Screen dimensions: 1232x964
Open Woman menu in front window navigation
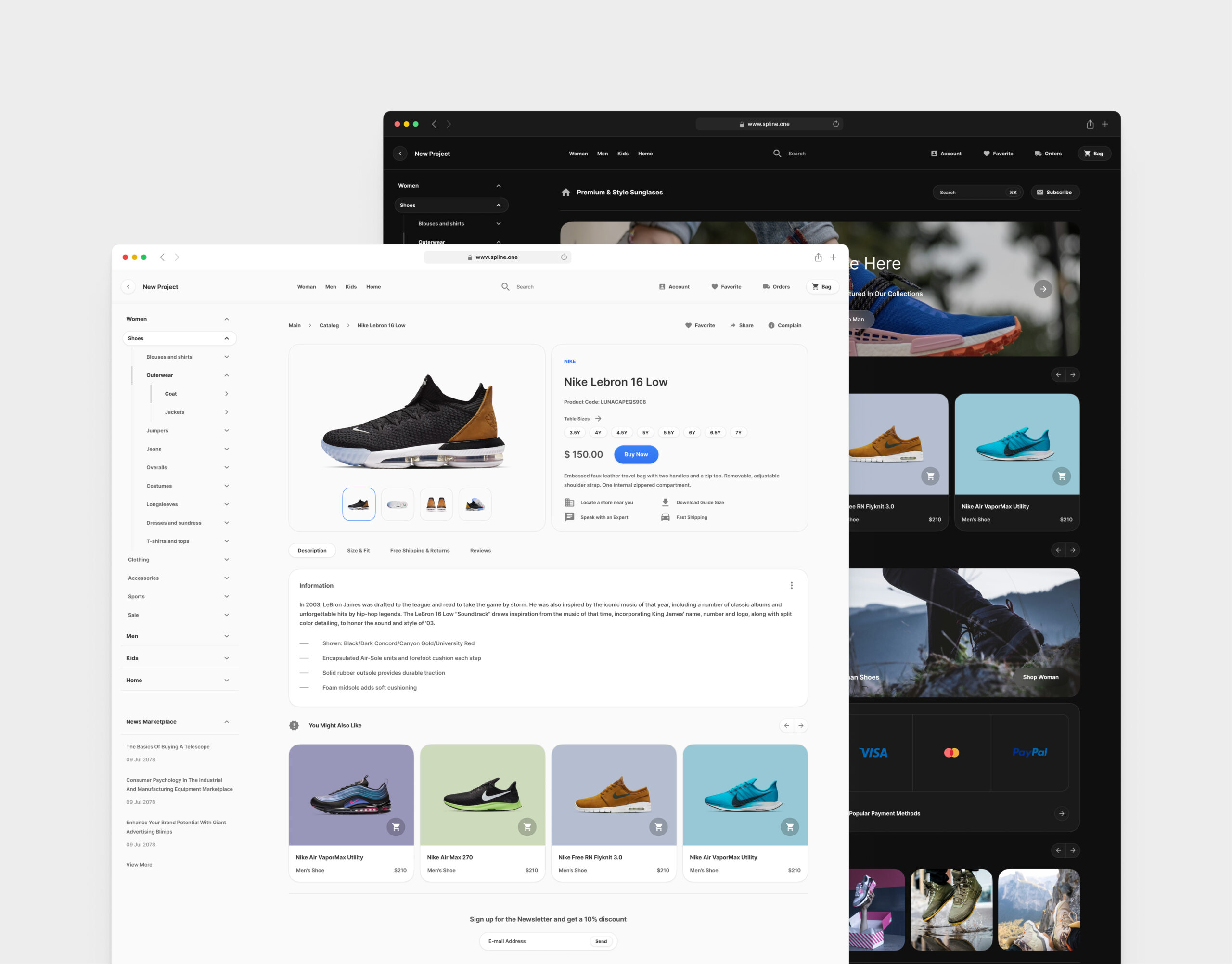tap(307, 287)
